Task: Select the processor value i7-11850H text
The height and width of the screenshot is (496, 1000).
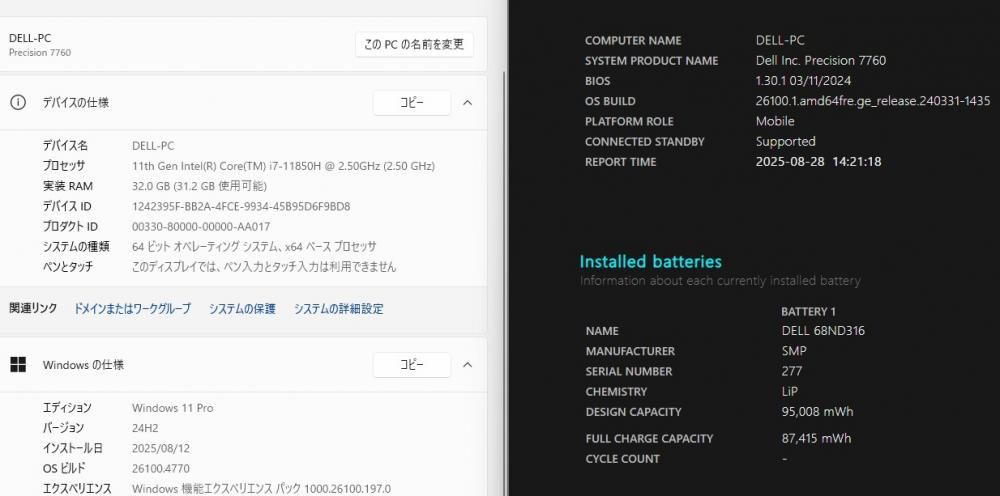Action: pos(283,166)
